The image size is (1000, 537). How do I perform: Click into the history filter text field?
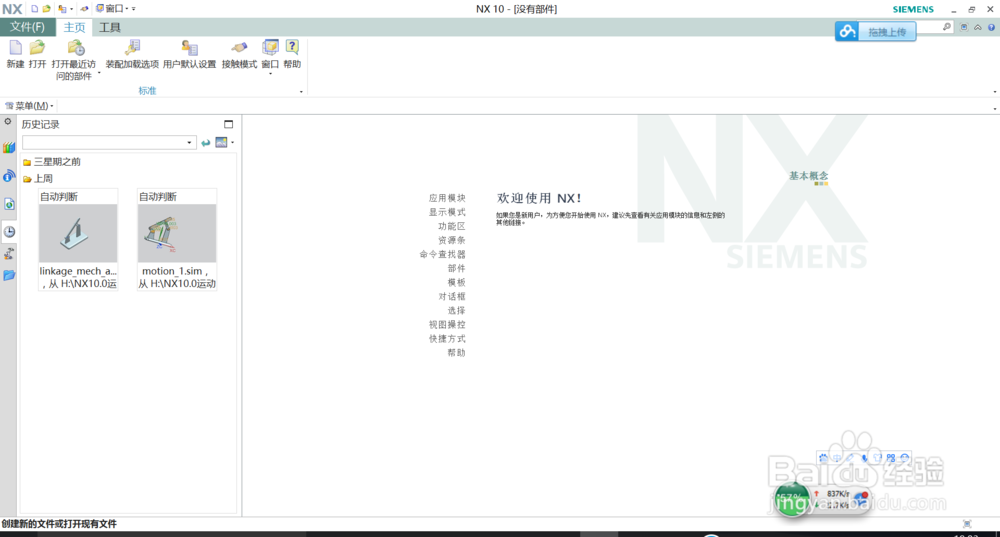(103, 143)
